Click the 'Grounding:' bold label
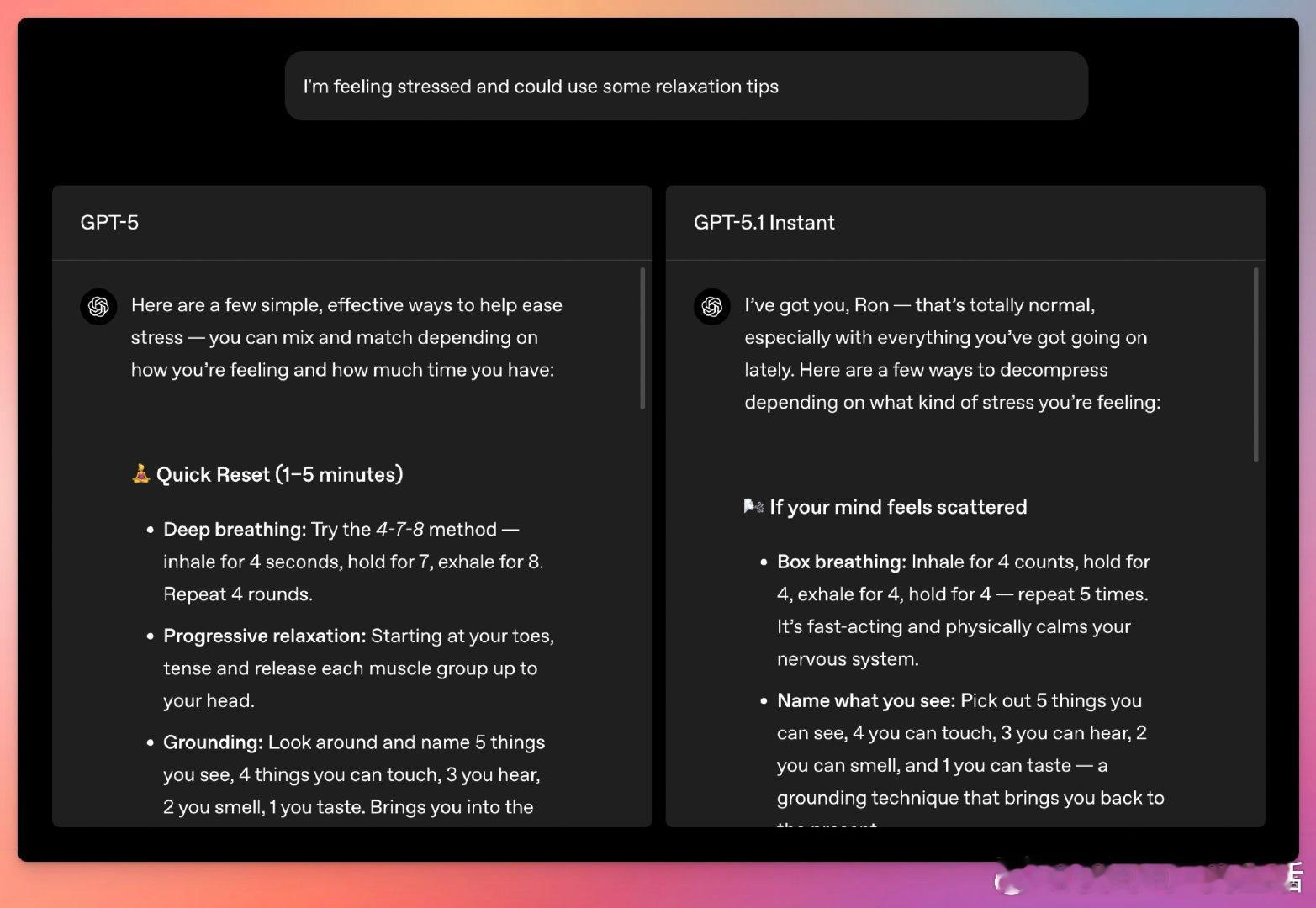The height and width of the screenshot is (908, 1316). (x=214, y=742)
